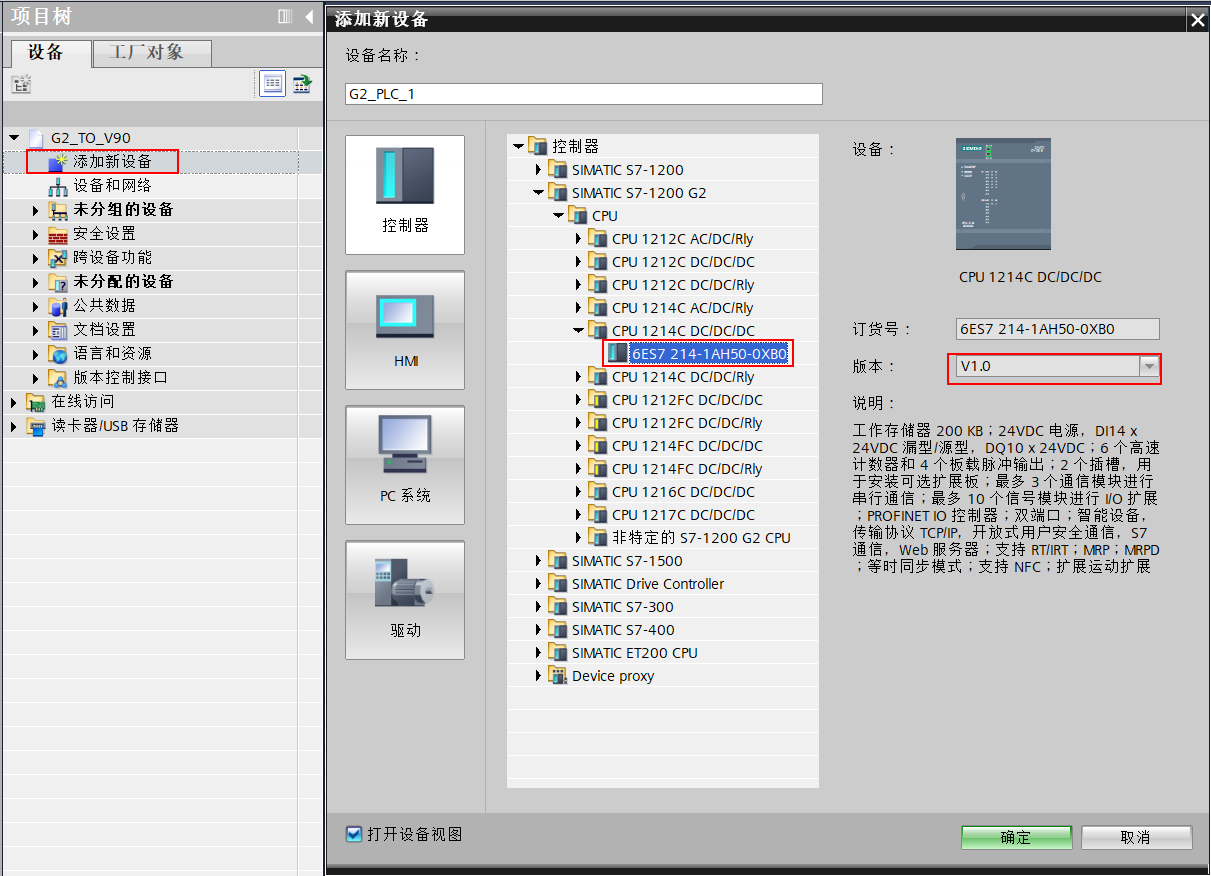
Task: Select the 驱动 device category icon
Action: (404, 600)
